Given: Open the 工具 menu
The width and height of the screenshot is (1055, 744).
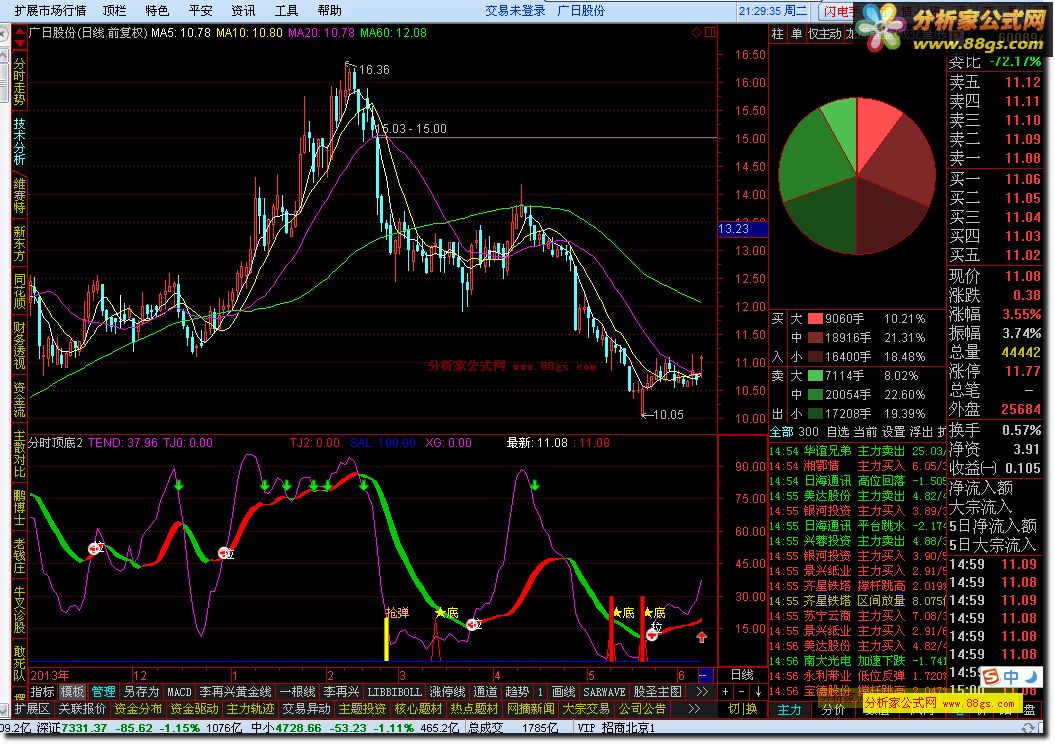Looking at the screenshot, I should coord(286,11).
